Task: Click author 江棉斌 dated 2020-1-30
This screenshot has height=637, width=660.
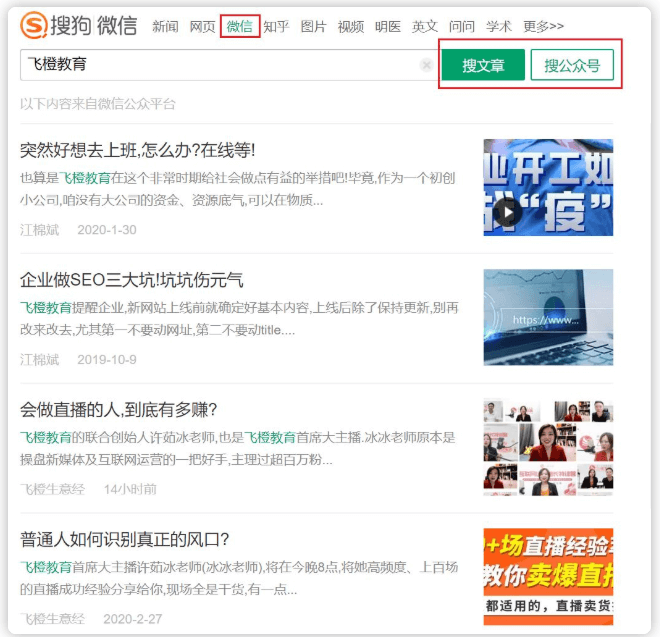Action: [x=40, y=230]
